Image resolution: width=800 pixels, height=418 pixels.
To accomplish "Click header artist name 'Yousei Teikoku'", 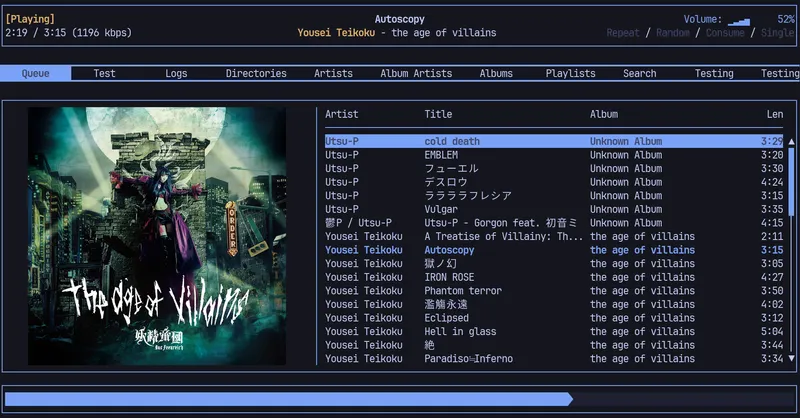I will 336,33.
